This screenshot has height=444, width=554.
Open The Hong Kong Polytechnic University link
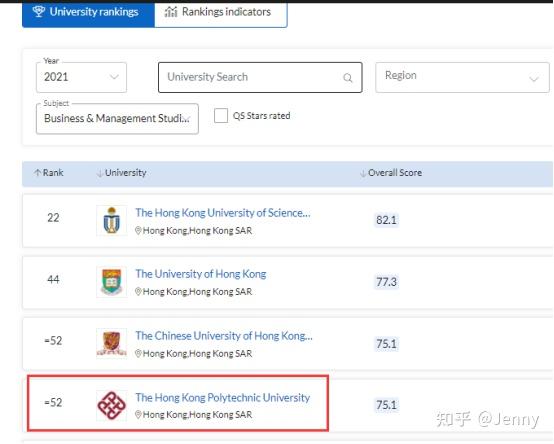point(223,398)
